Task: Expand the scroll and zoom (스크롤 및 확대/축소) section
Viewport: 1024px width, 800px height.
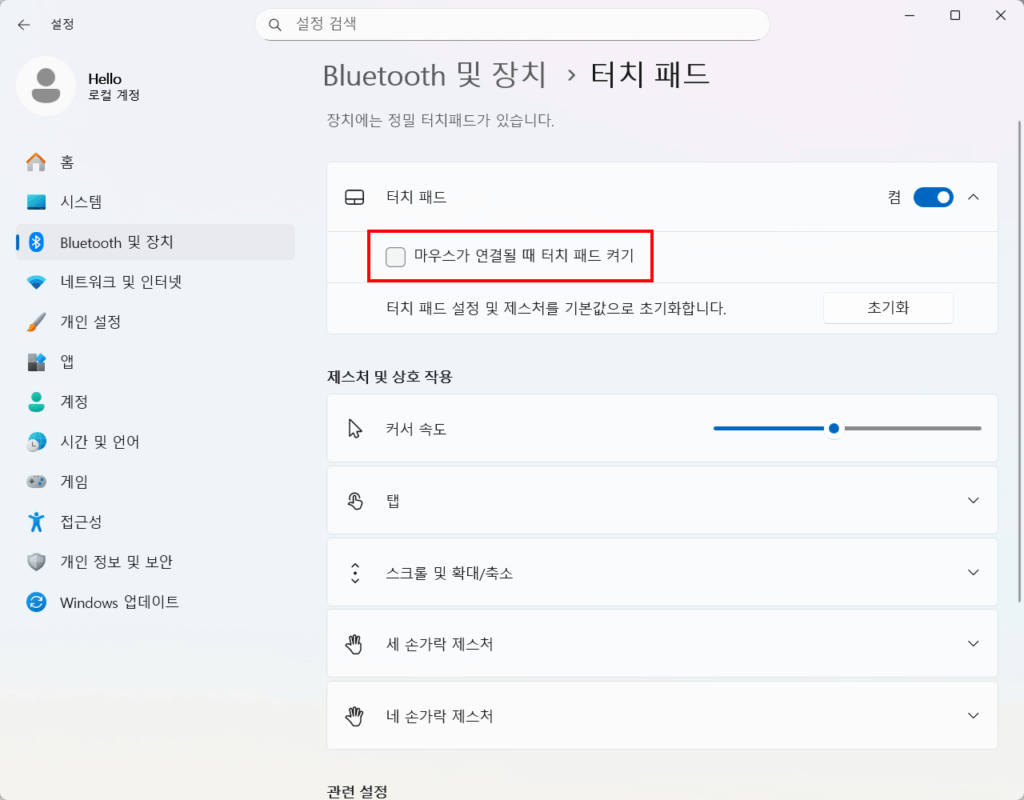Action: [973, 572]
